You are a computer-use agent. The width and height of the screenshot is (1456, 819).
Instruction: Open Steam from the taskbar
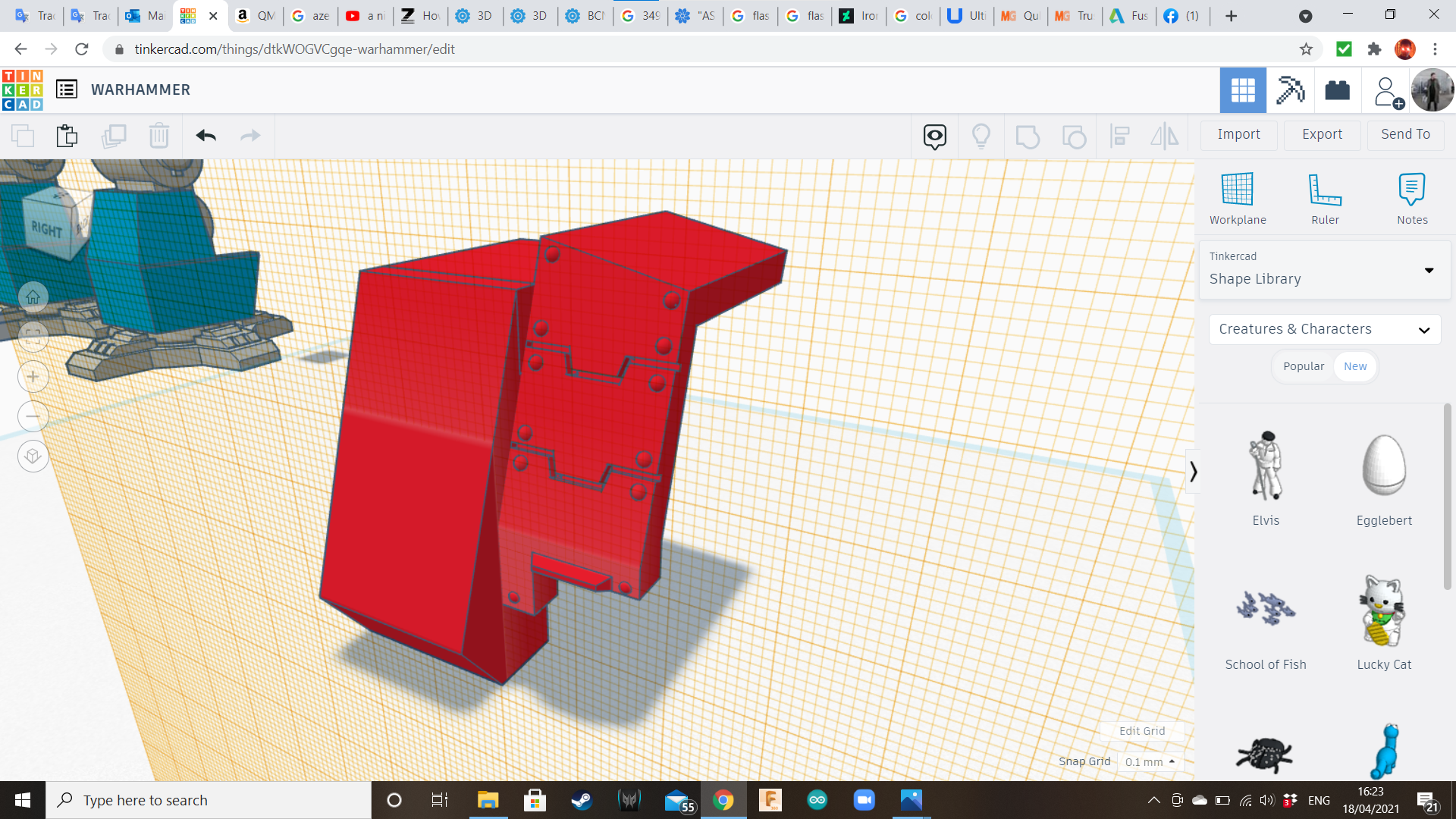[x=582, y=800]
